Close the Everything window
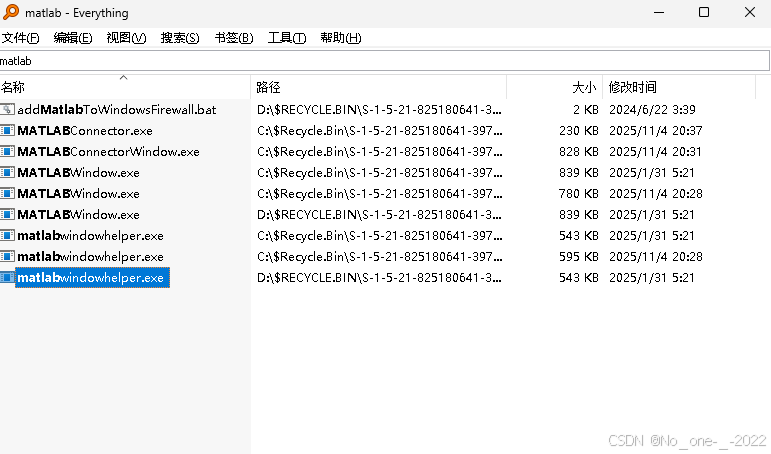Screen dimensions: 771x454 point(749,12)
